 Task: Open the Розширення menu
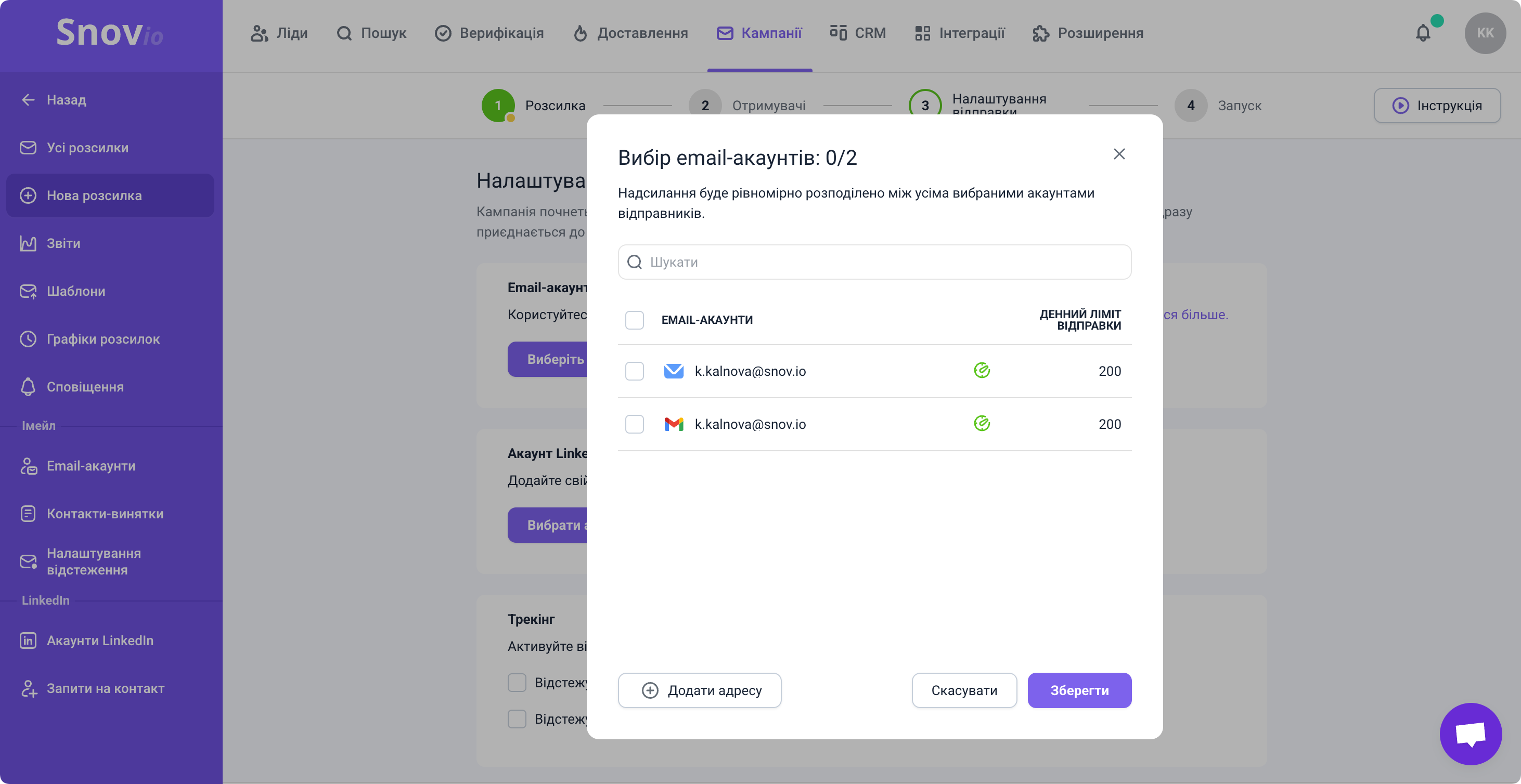(1088, 33)
